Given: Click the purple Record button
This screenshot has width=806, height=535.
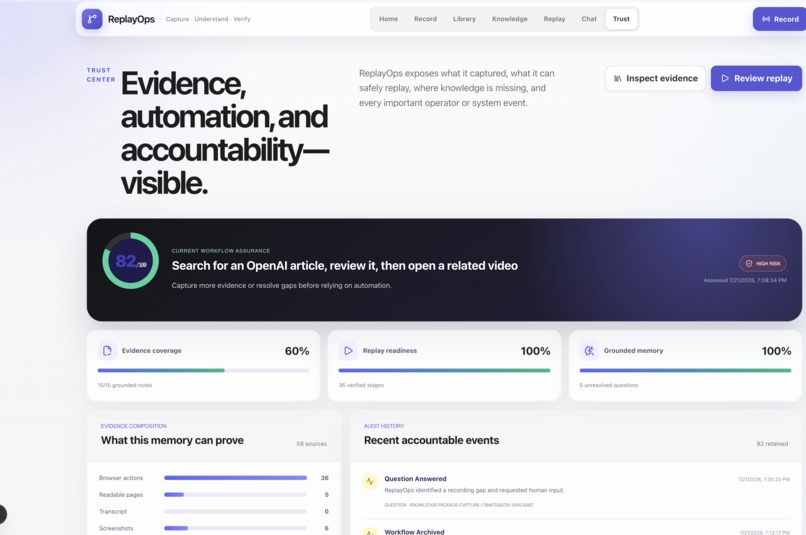Looking at the screenshot, I should click(779, 19).
